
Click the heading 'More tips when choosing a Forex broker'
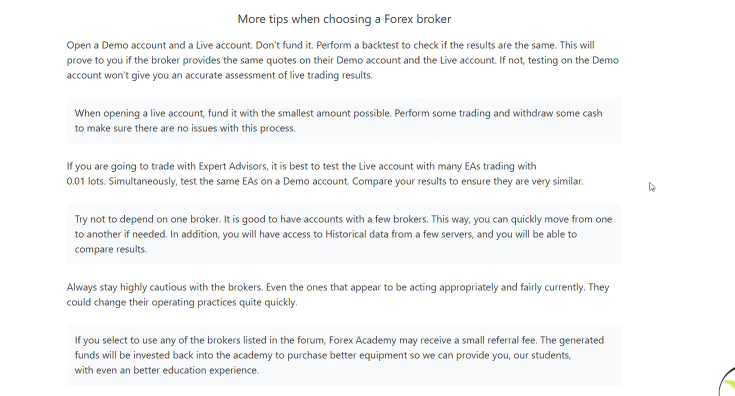344,19
